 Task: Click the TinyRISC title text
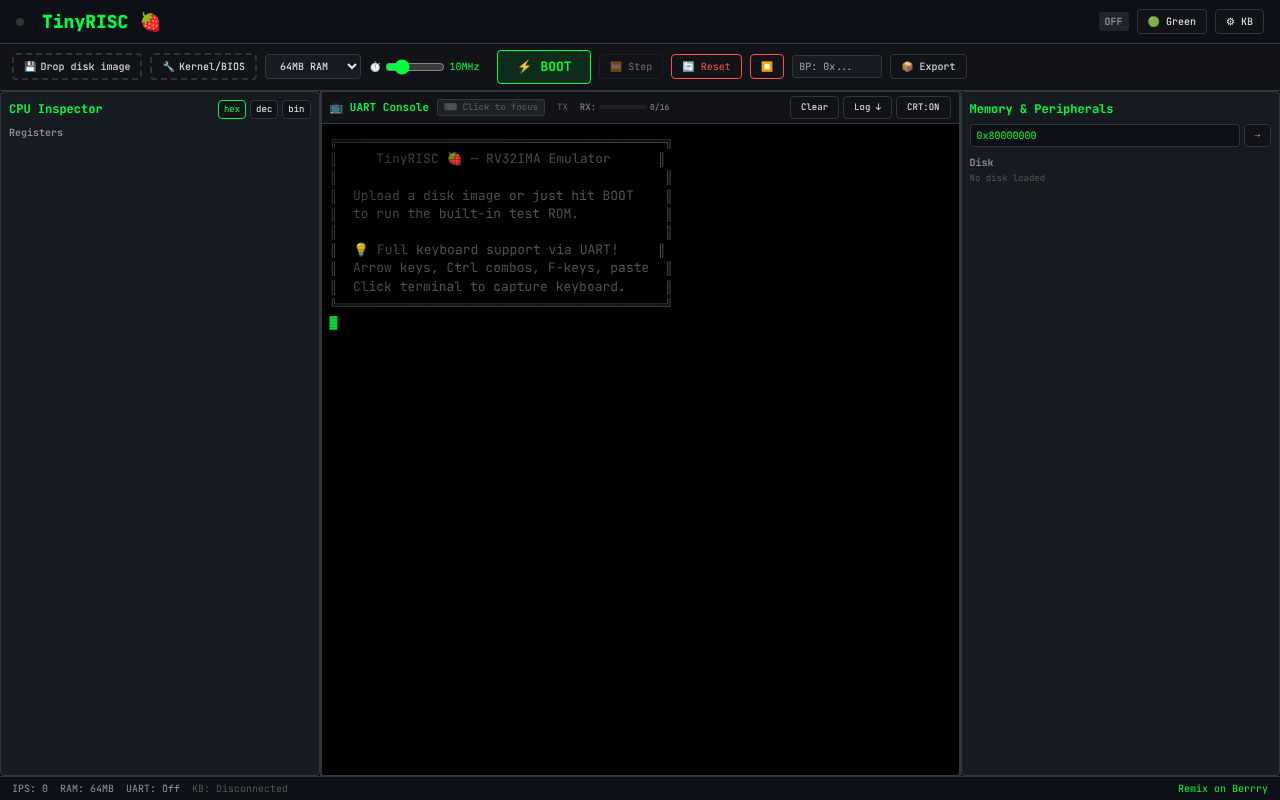(x=85, y=22)
